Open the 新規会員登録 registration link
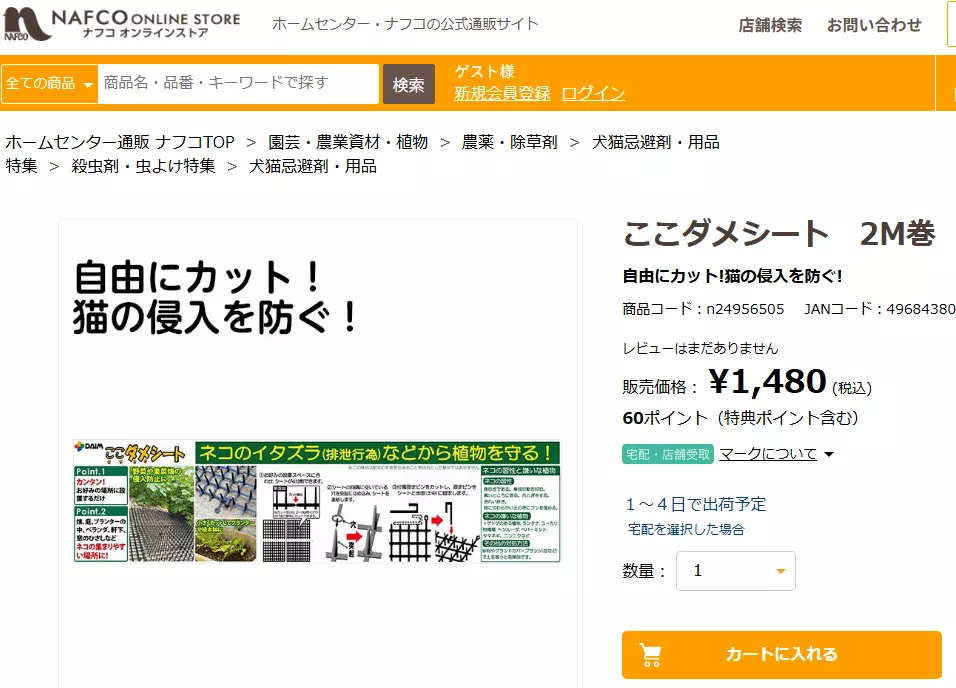956x688 pixels. tap(502, 93)
